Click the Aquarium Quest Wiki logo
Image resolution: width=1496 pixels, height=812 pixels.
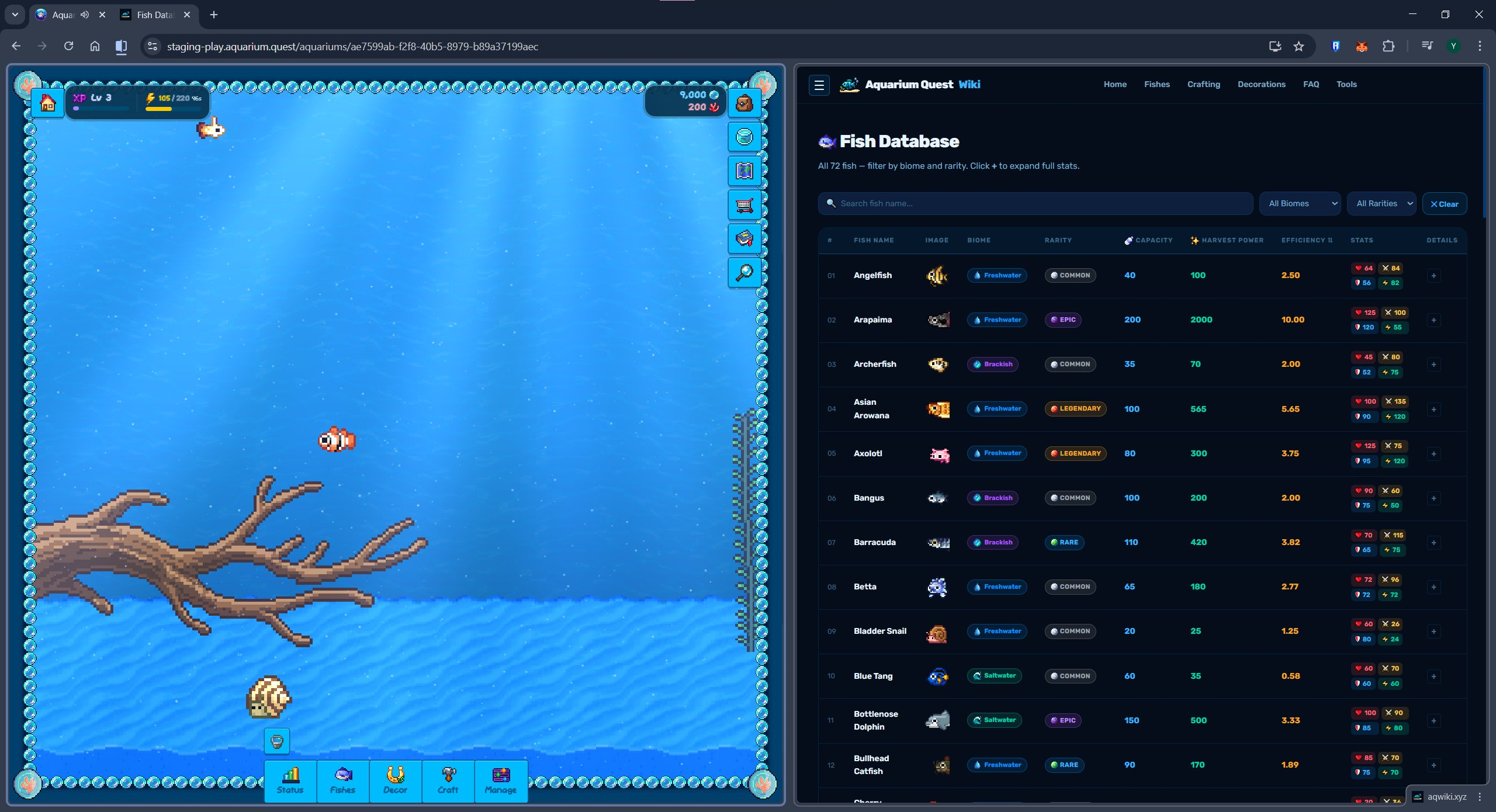tap(910, 85)
